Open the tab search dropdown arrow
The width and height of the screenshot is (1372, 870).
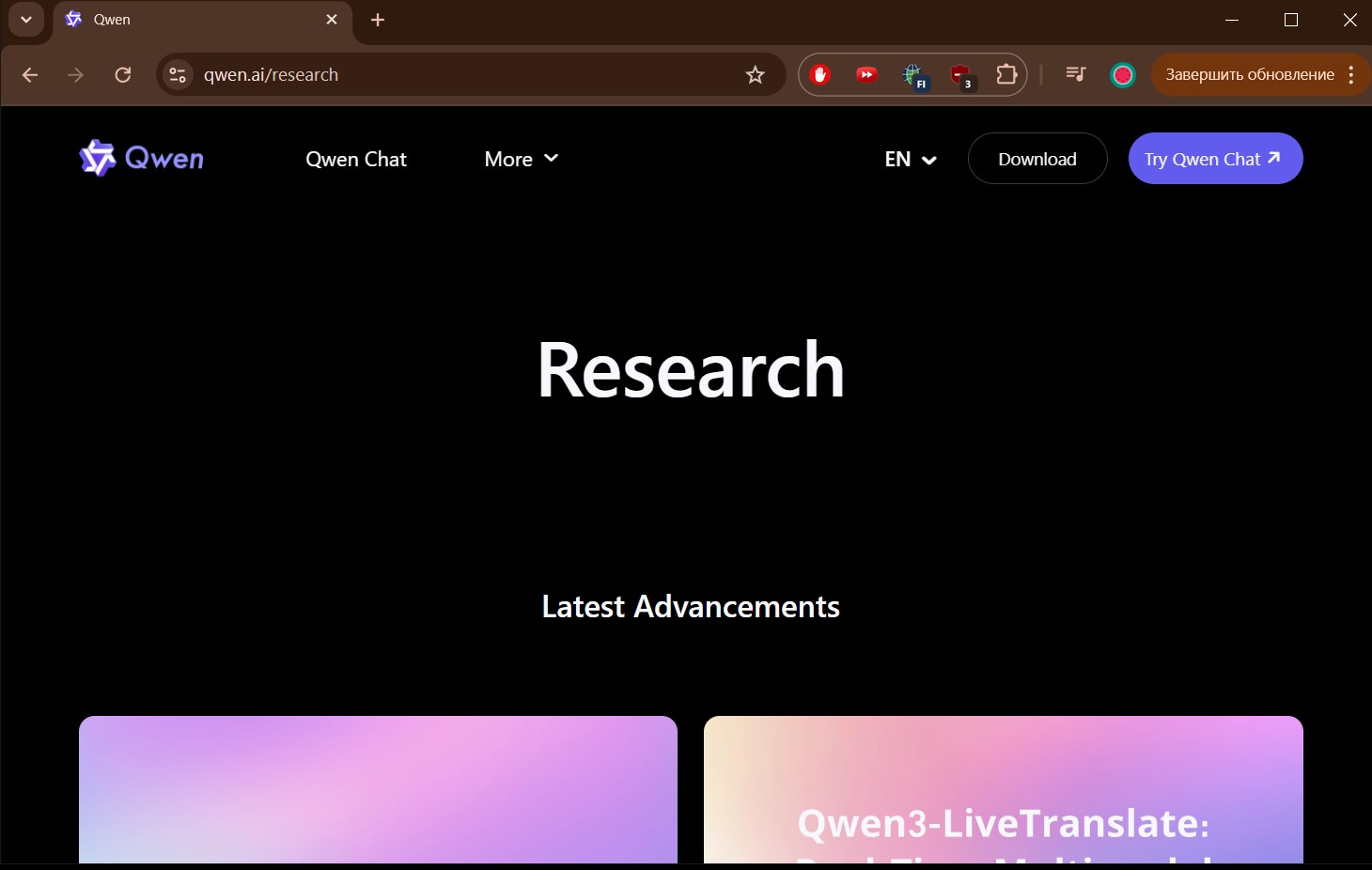pos(26,20)
